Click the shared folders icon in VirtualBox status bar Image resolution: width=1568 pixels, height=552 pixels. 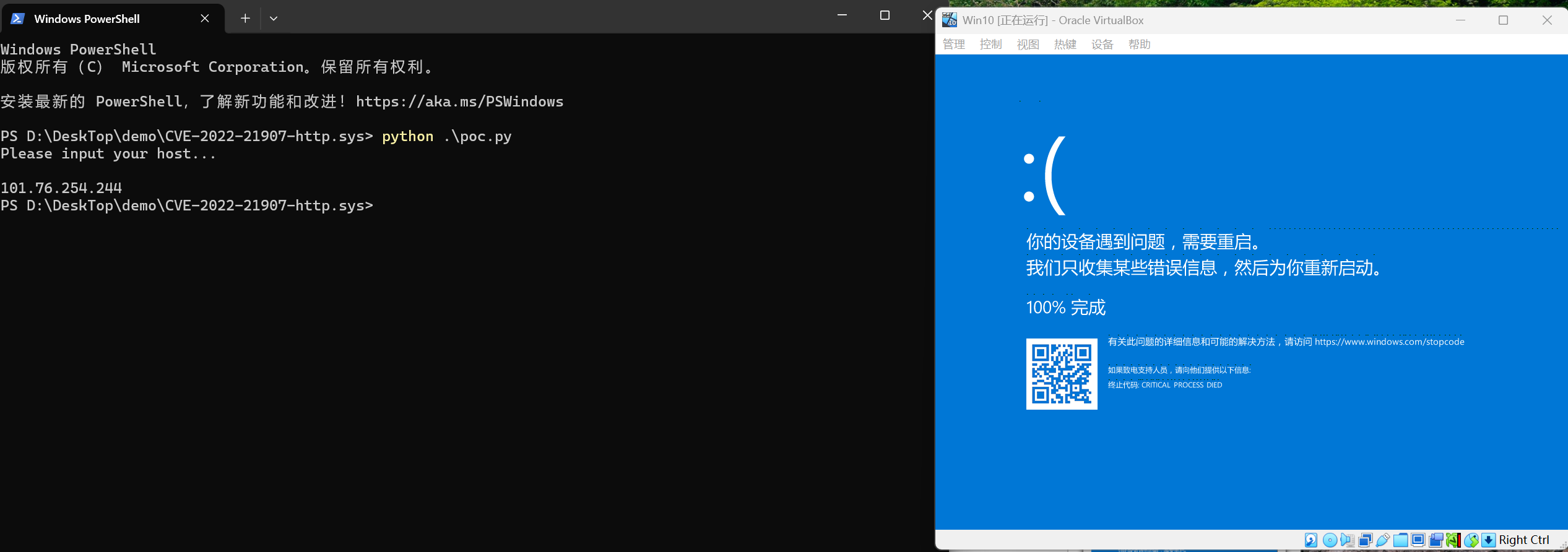click(x=1400, y=540)
